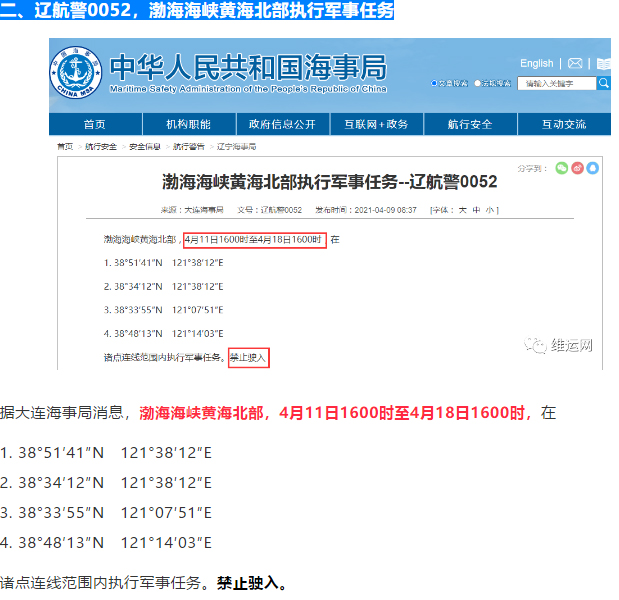619x600 pixels.
Task: Click embedded coordinate row 3. 38°33′55″N
Action: [163, 310]
